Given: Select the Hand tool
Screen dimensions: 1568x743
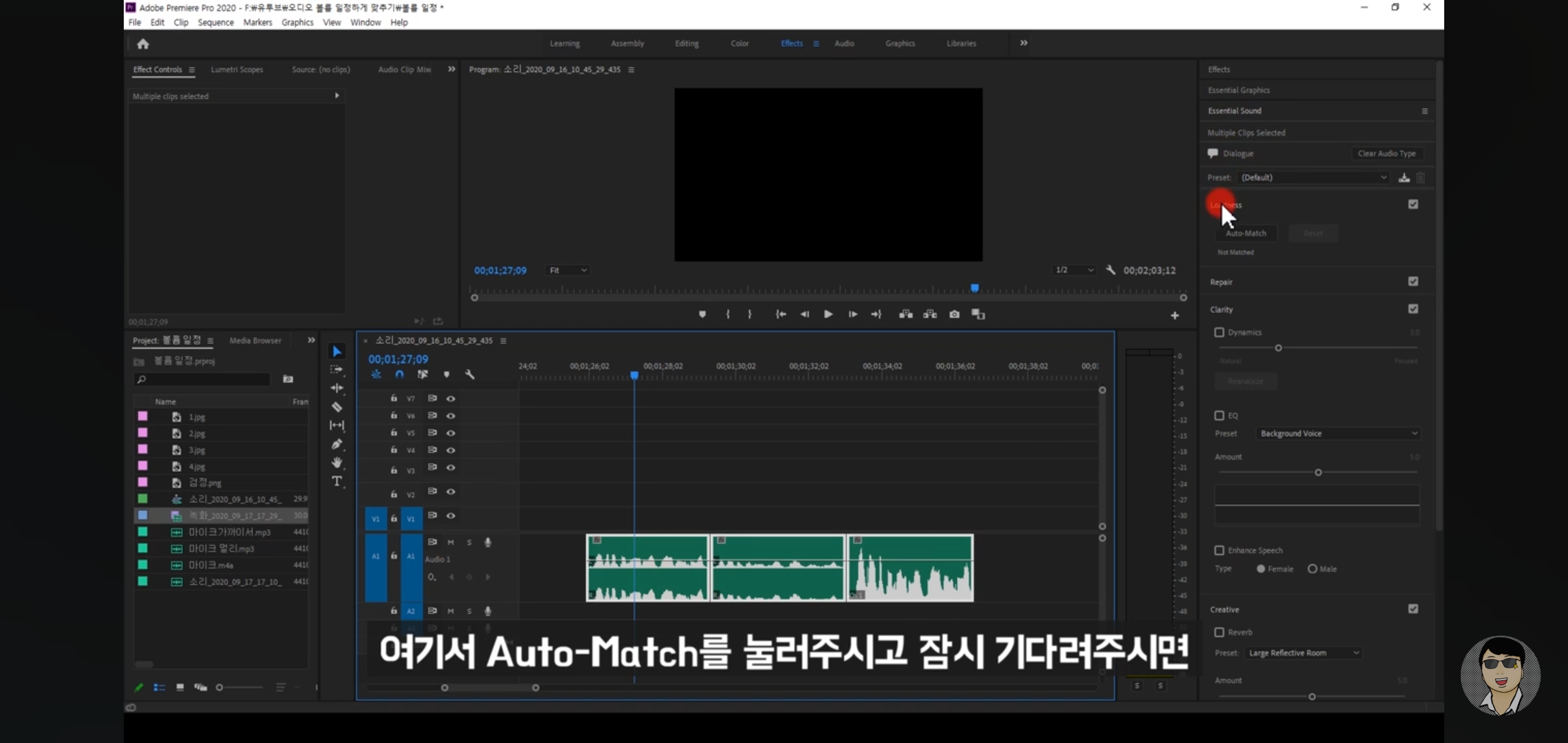Looking at the screenshot, I should [337, 463].
